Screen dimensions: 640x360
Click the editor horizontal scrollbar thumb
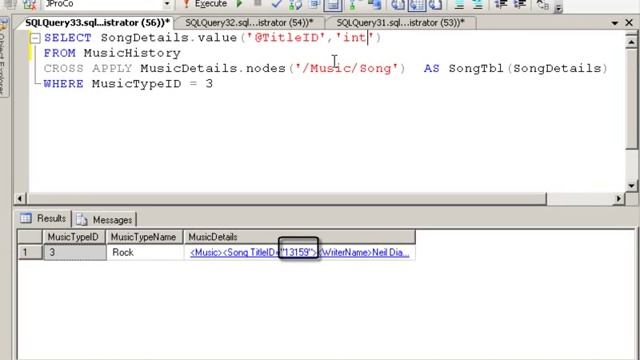(x=287, y=199)
